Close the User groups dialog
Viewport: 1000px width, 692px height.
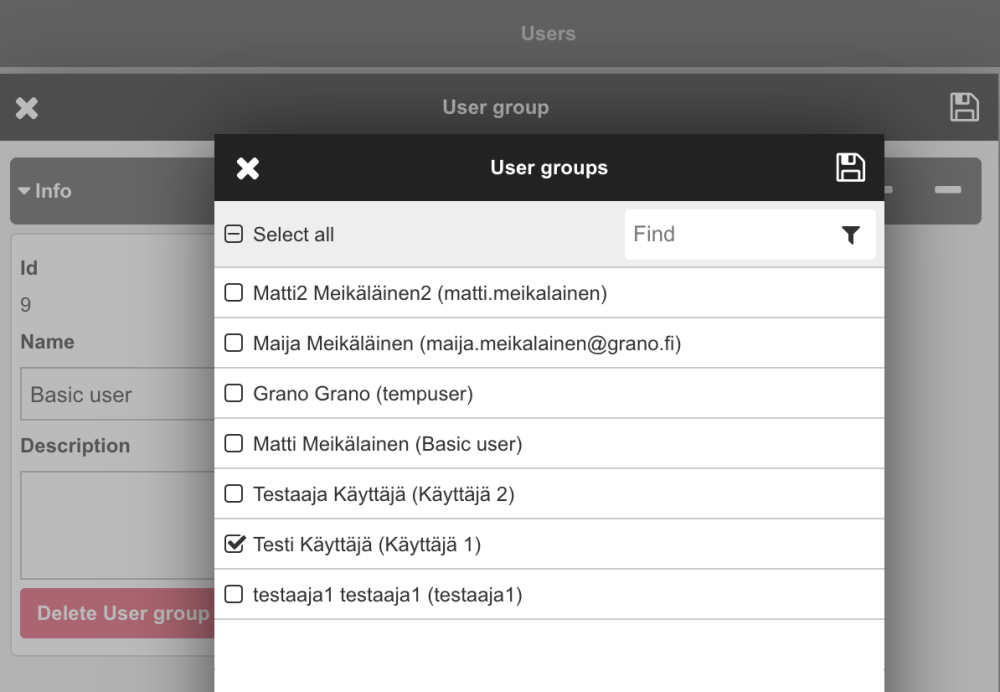click(248, 168)
